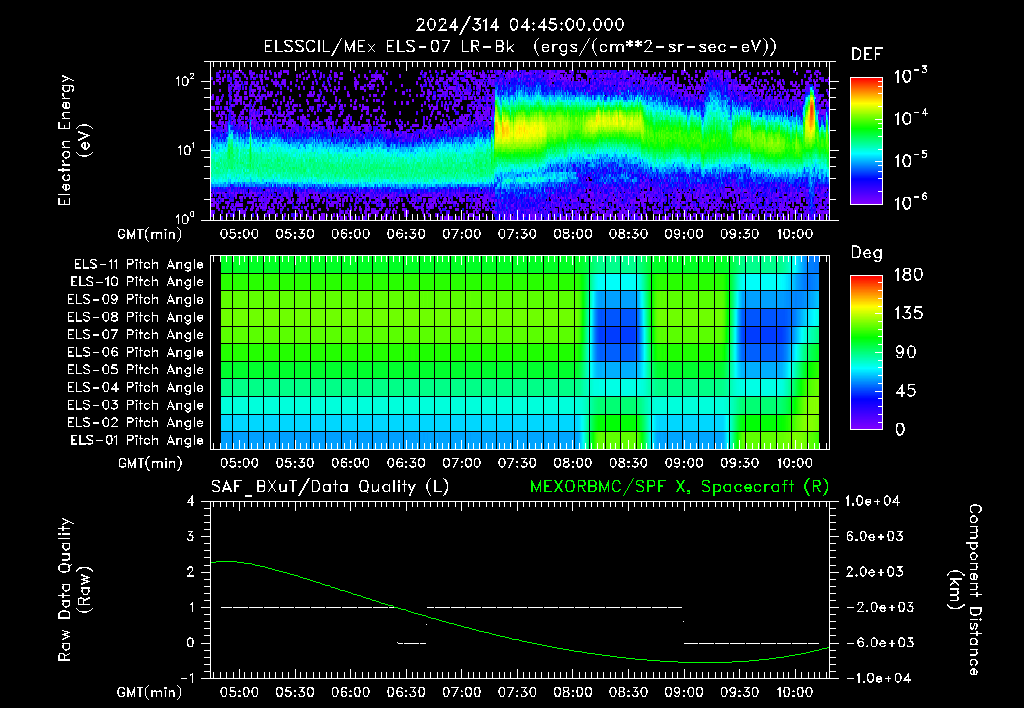Viewport: 1024px width, 708px height.
Task: Click the 05:00 tick on spectrogram axis
Action: pyautogui.click(x=239, y=234)
